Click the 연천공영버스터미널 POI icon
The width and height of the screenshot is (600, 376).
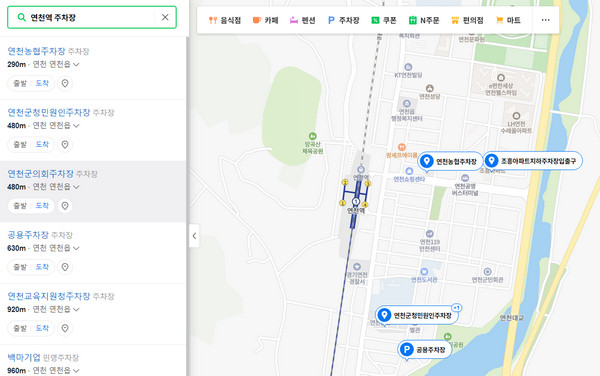pyautogui.click(x=465, y=178)
